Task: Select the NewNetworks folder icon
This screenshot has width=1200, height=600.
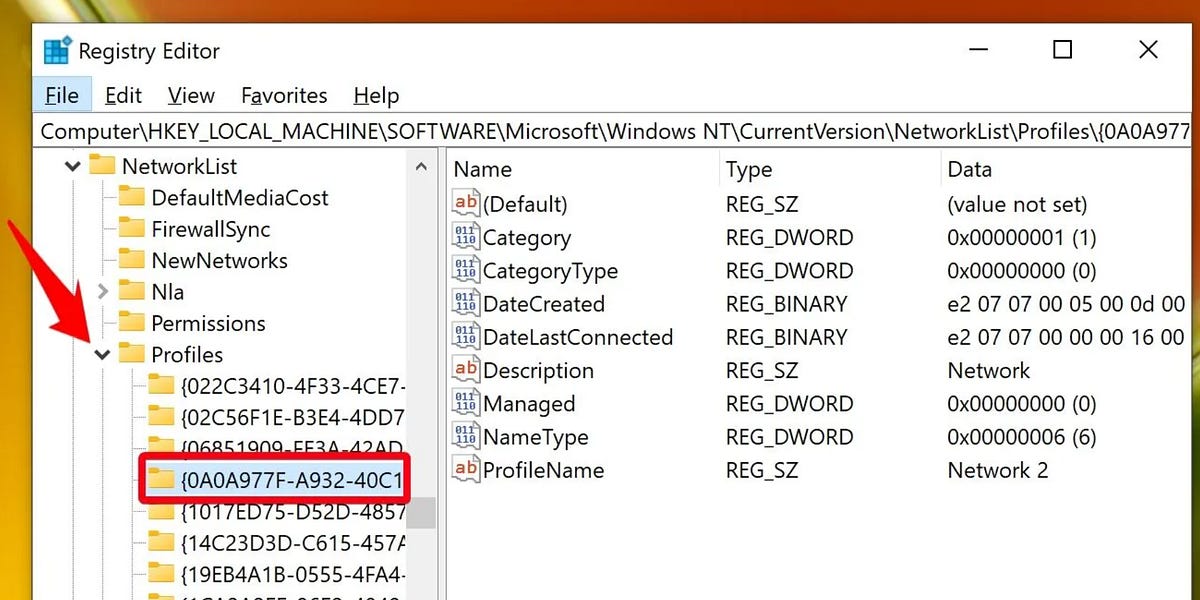Action: 132,259
